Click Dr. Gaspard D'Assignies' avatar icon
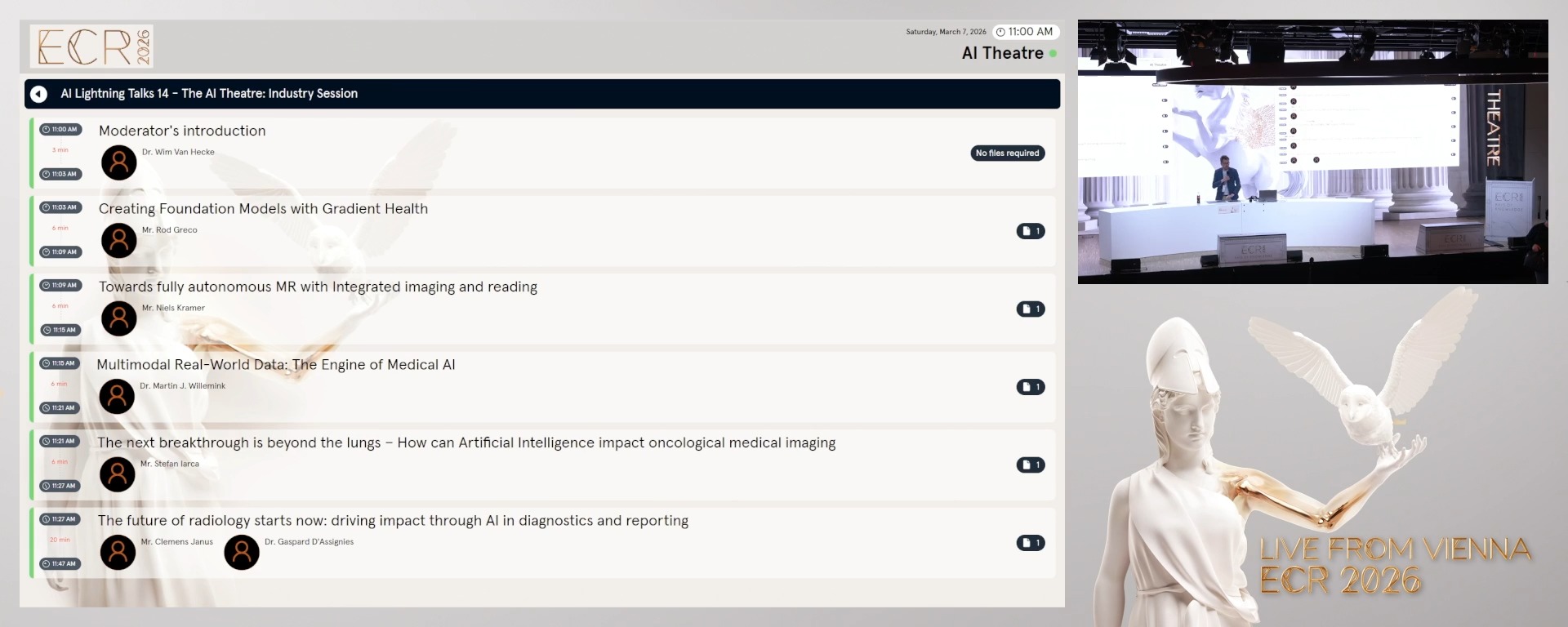Image resolution: width=1568 pixels, height=627 pixels. pyautogui.click(x=242, y=553)
